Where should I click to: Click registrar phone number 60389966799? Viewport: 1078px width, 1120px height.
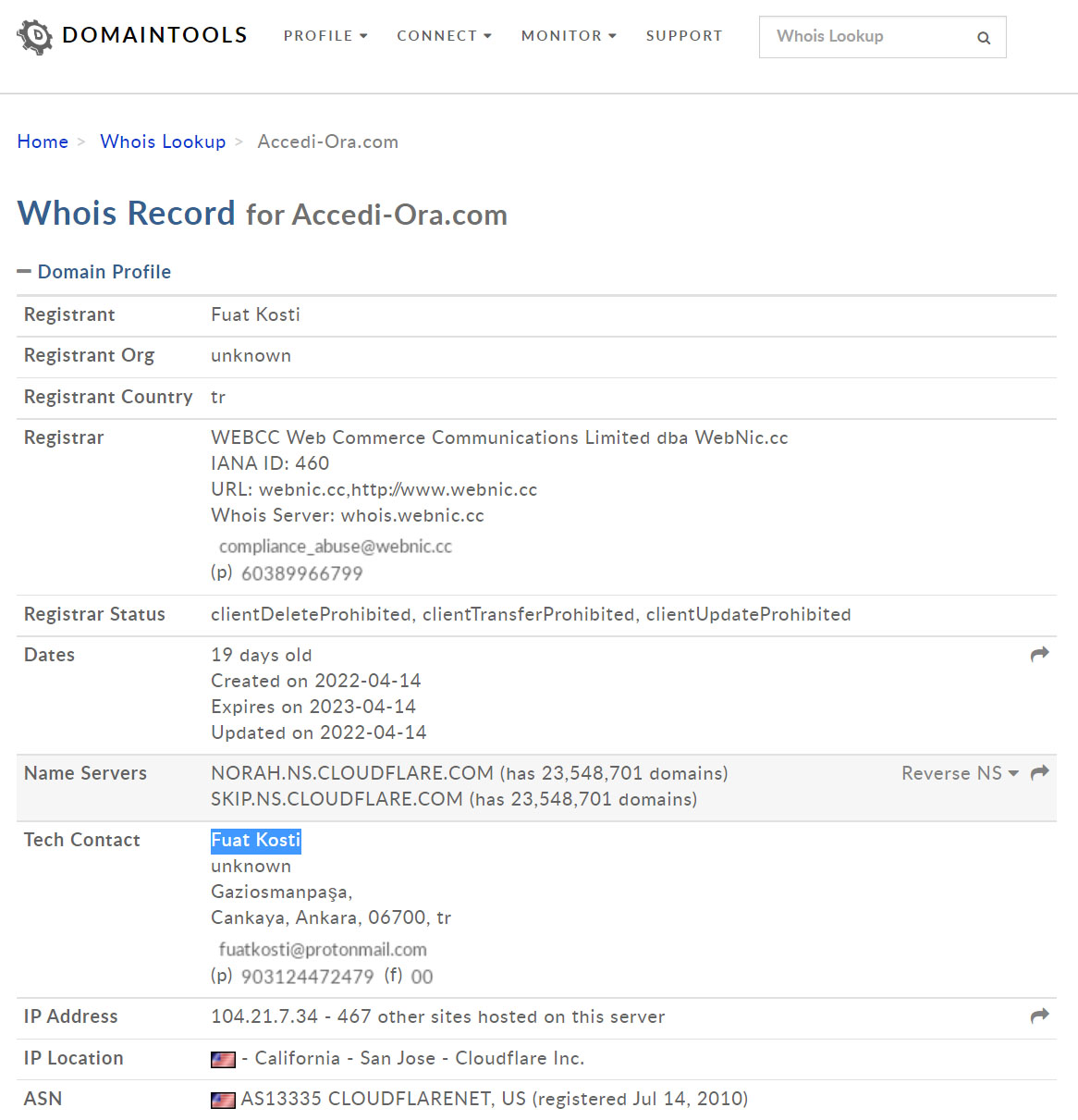pyautogui.click(x=302, y=573)
